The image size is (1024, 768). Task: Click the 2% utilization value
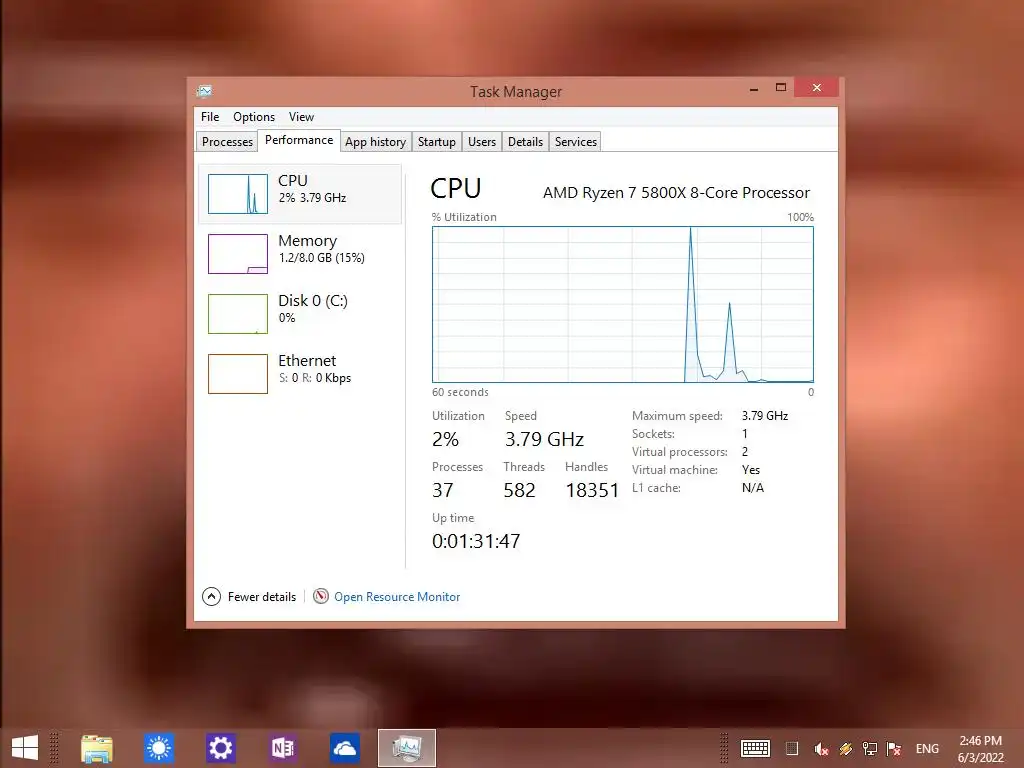tap(445, 440)
